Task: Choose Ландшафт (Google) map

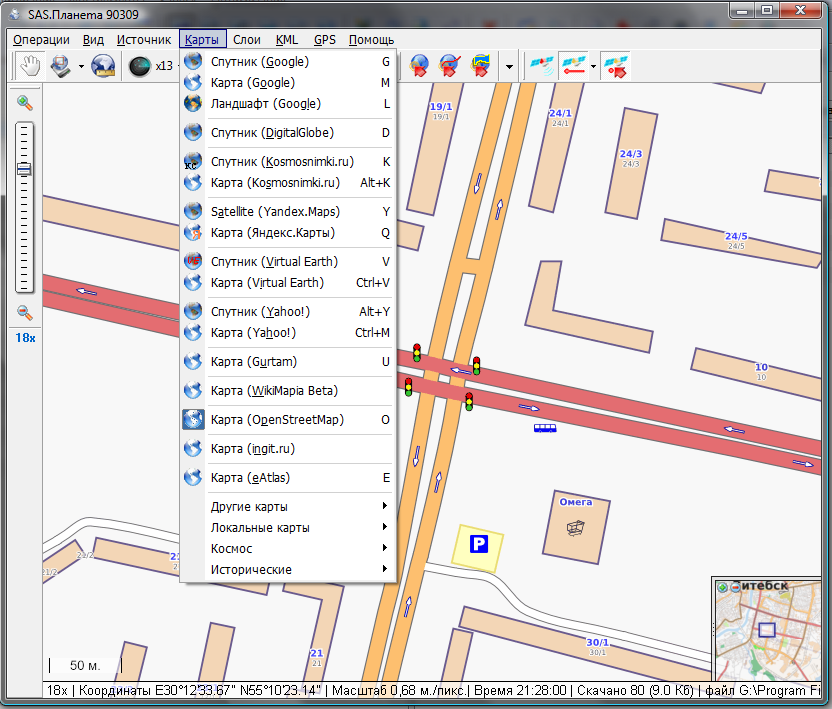Action: pyautogui.click(x=288, y=103)
